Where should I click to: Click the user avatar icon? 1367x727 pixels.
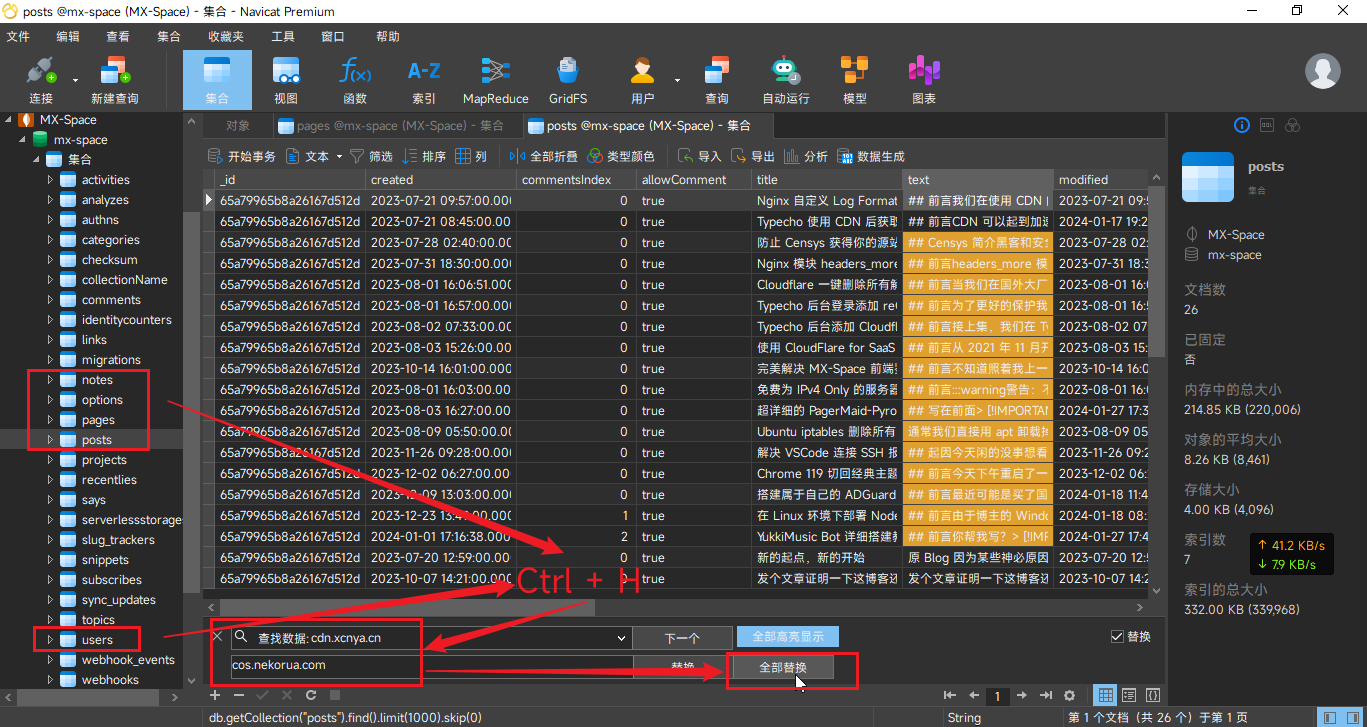1323,72
